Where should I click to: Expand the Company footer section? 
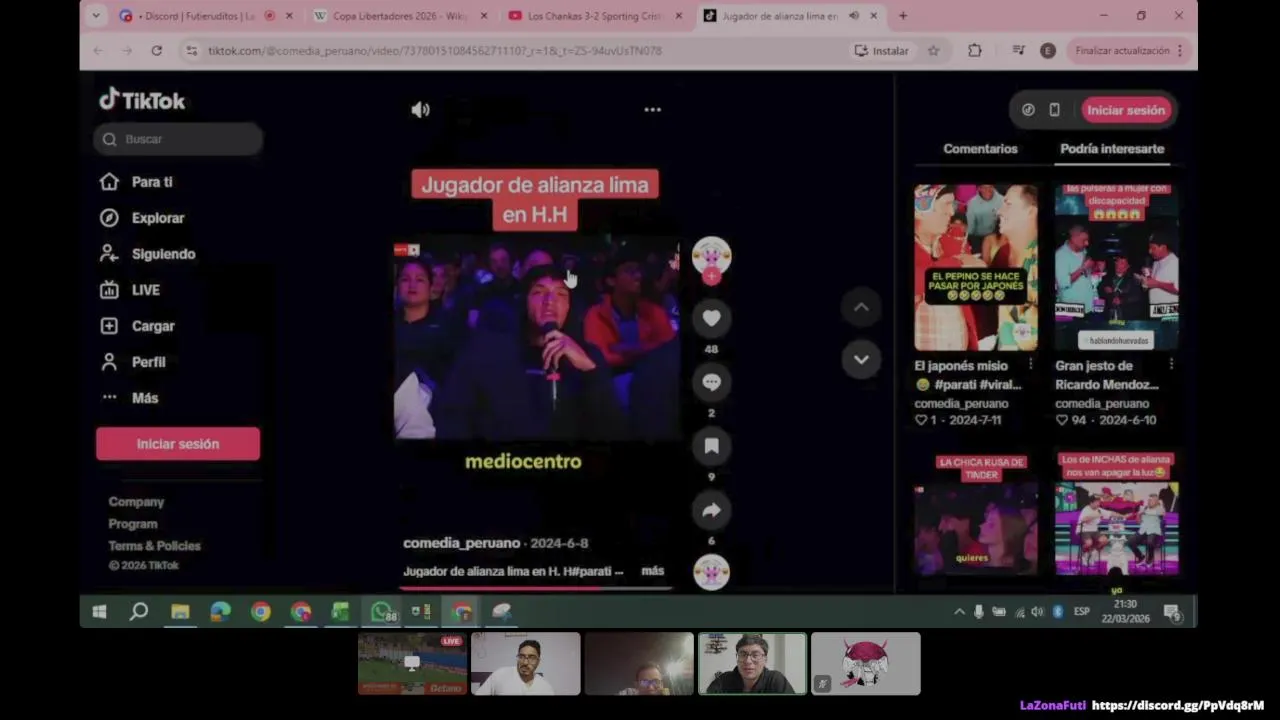[136, 502]
